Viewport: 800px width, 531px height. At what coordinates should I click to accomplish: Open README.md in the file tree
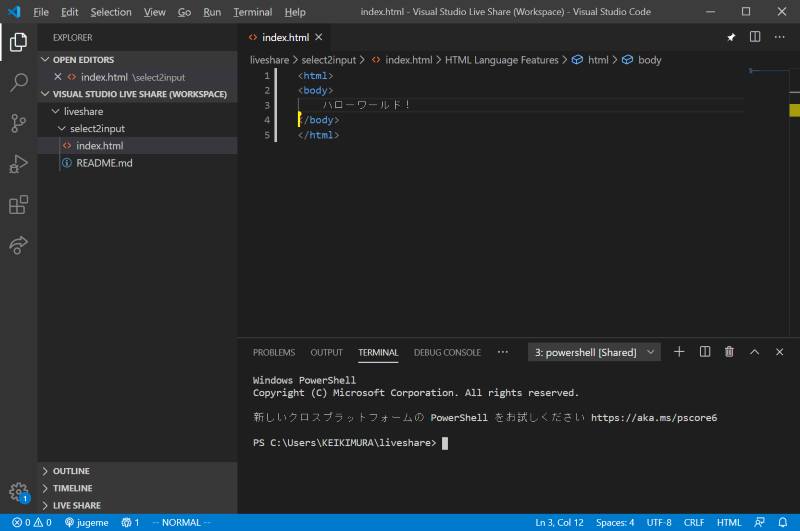tap(138, 163)
